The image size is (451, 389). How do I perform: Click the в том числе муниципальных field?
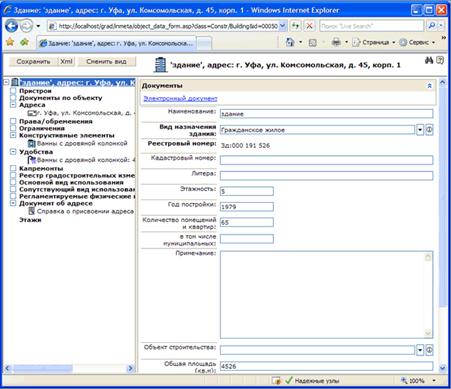[x=247, y=239]
